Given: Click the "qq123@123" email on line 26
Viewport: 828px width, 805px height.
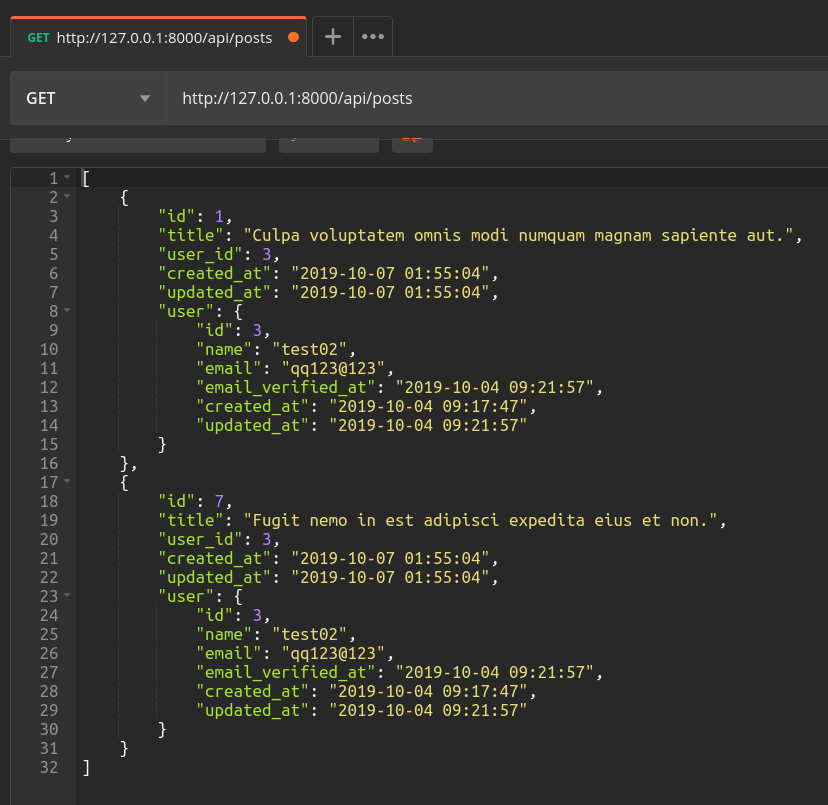Looking at the screenshot, I should pos(333,653).
